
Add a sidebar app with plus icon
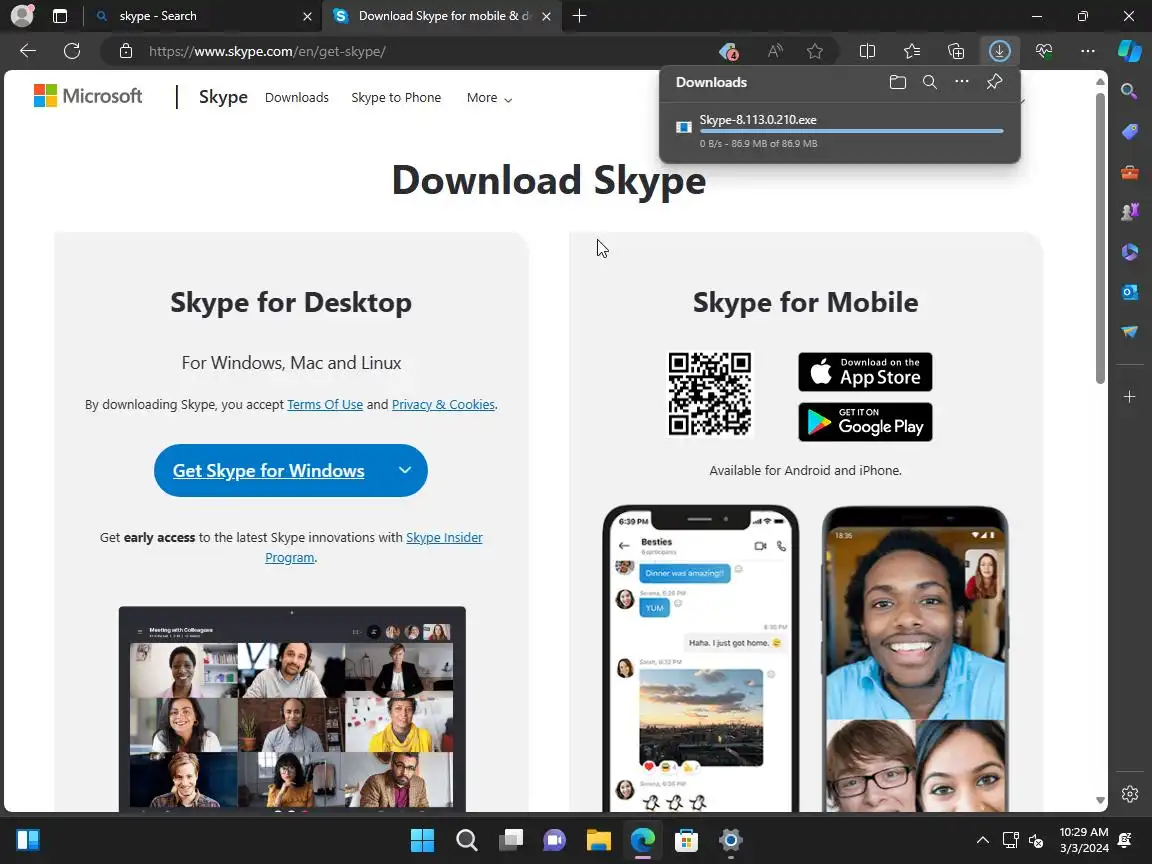(x=1130, y=397)
